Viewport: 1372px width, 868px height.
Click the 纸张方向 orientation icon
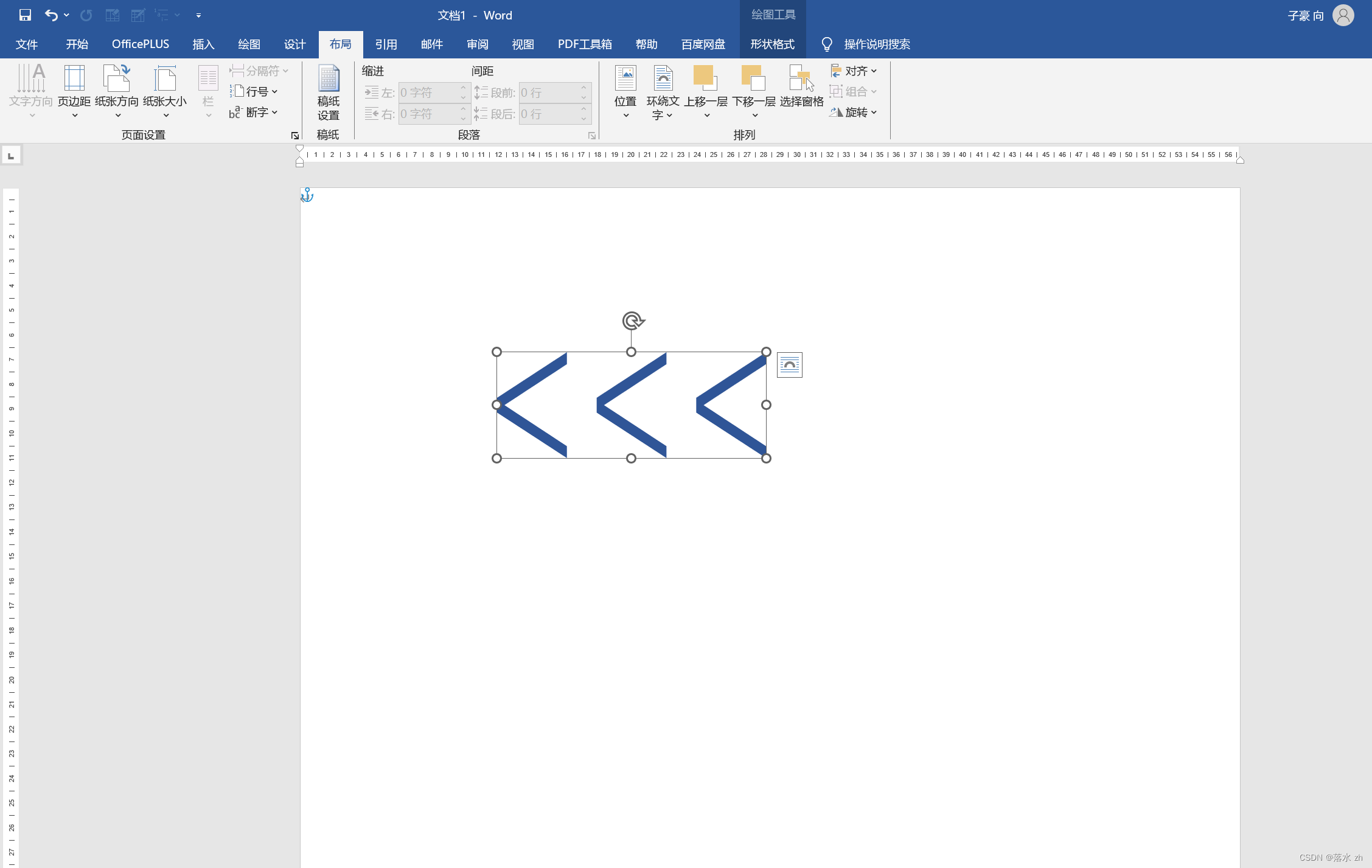pyautogui.click(x=116, y=79)
